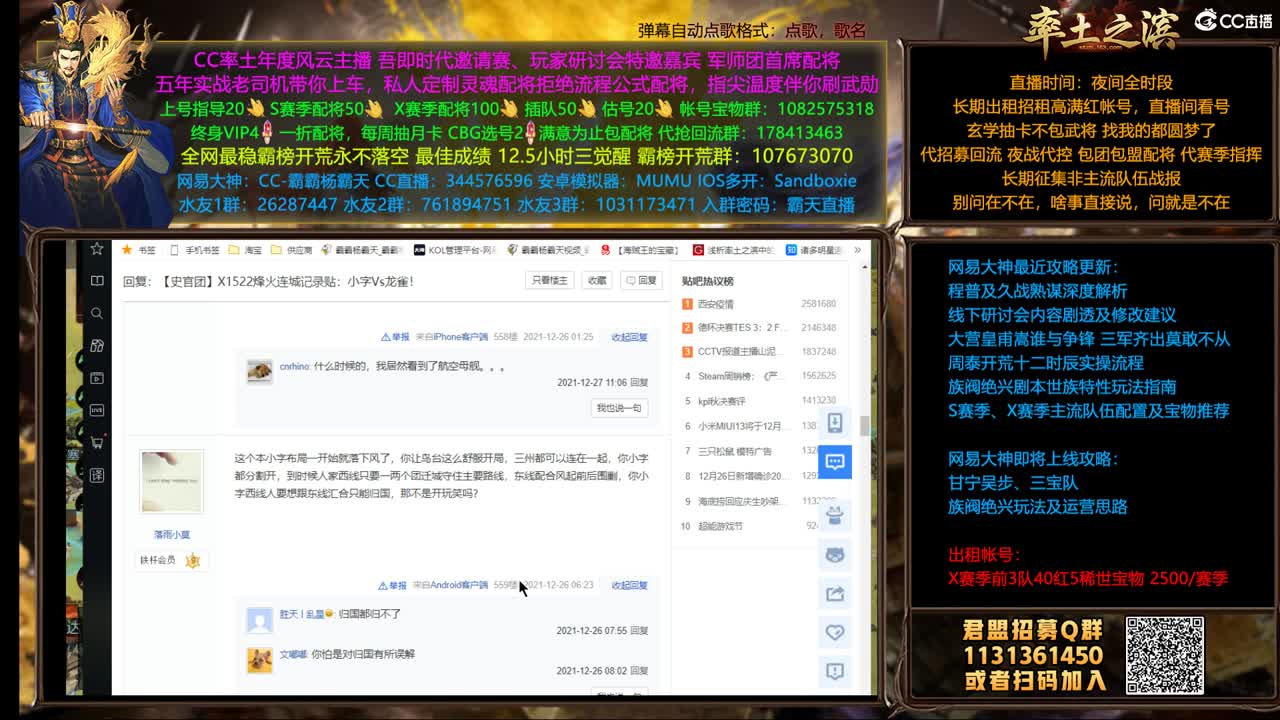Viewport: 1280px width, 720px height.
Task: Click the hat mascot floating icon
Action: tap(835, 515)
